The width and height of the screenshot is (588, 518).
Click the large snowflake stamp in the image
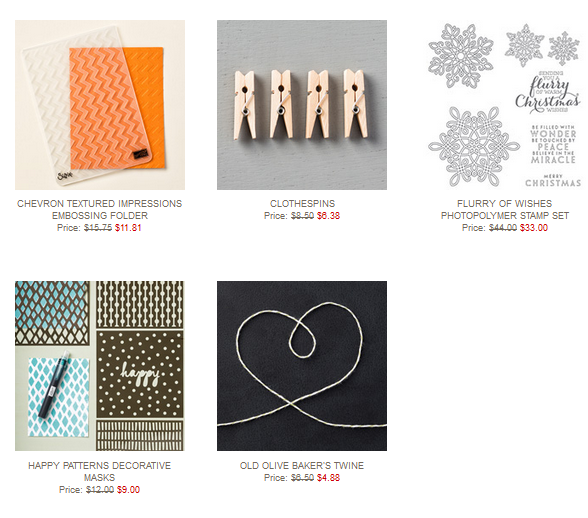click(x=473, y=147)
